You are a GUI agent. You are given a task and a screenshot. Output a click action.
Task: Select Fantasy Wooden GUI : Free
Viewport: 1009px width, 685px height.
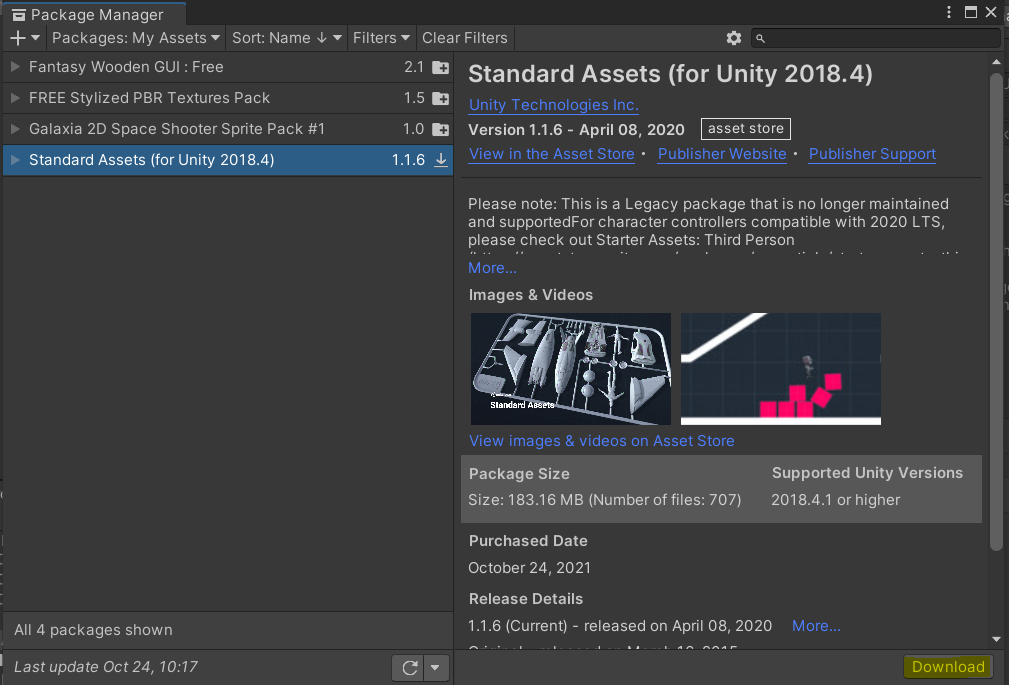228,67
